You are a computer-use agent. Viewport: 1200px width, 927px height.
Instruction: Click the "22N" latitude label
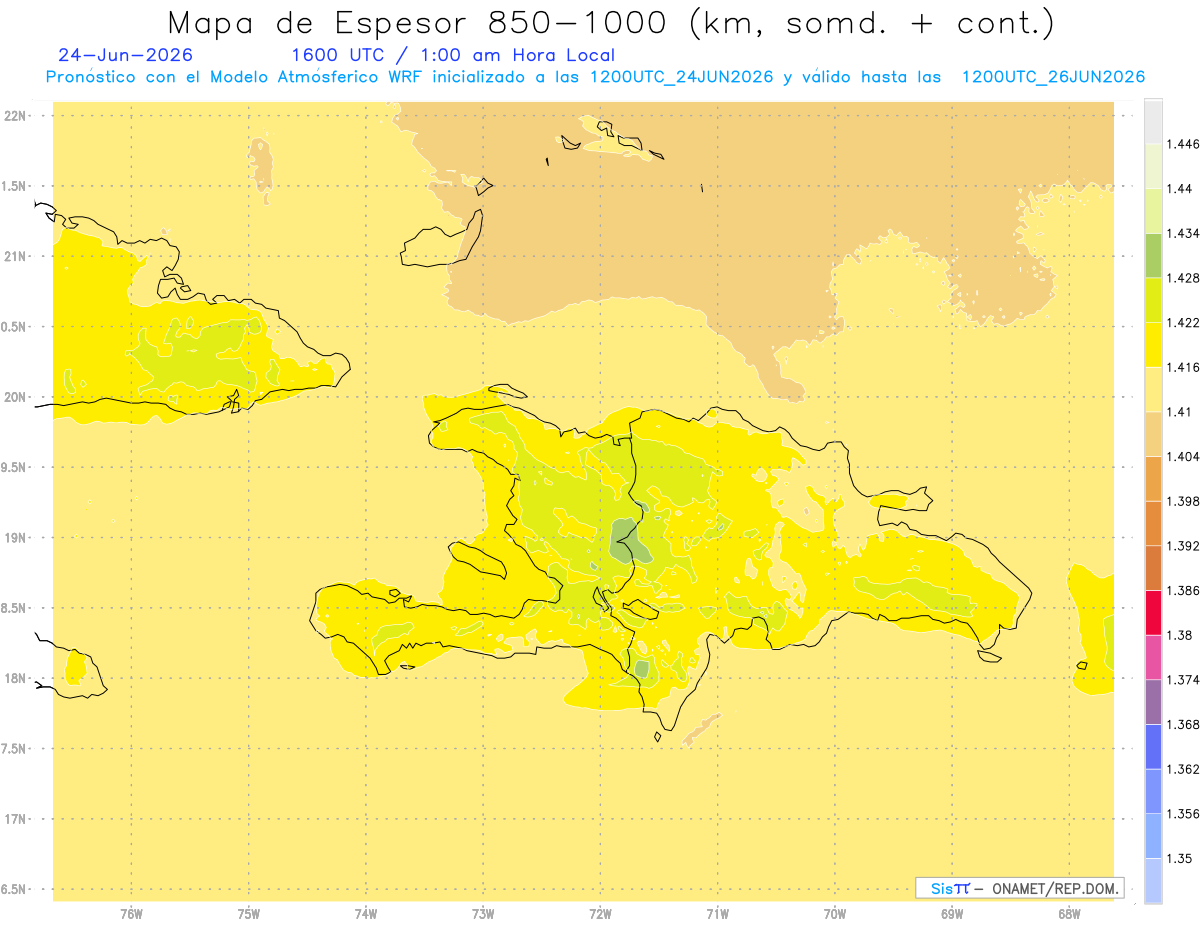click(14, 115)
